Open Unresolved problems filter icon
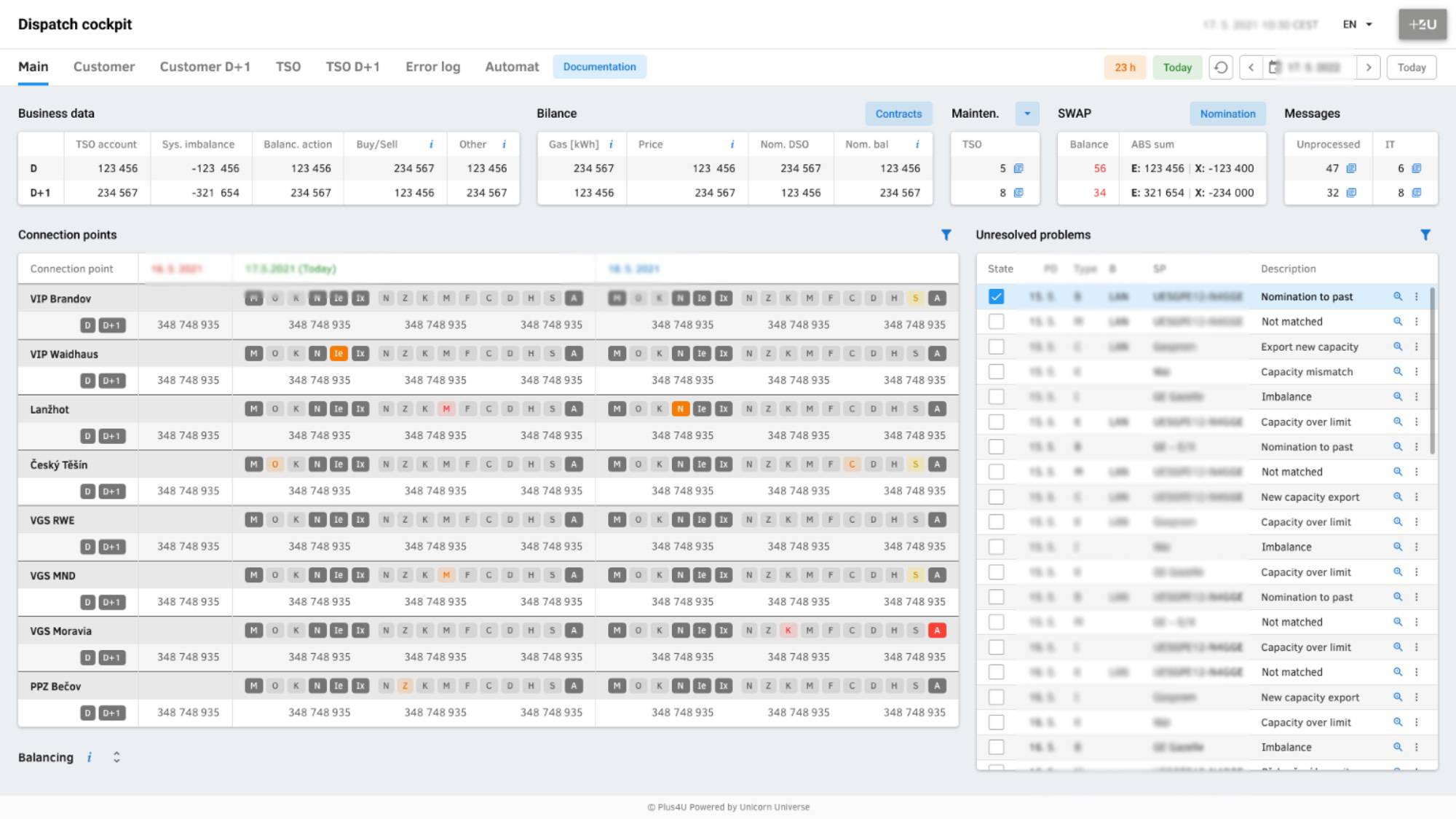Viewport: 1456px width, 819px height. (1425, 234)
